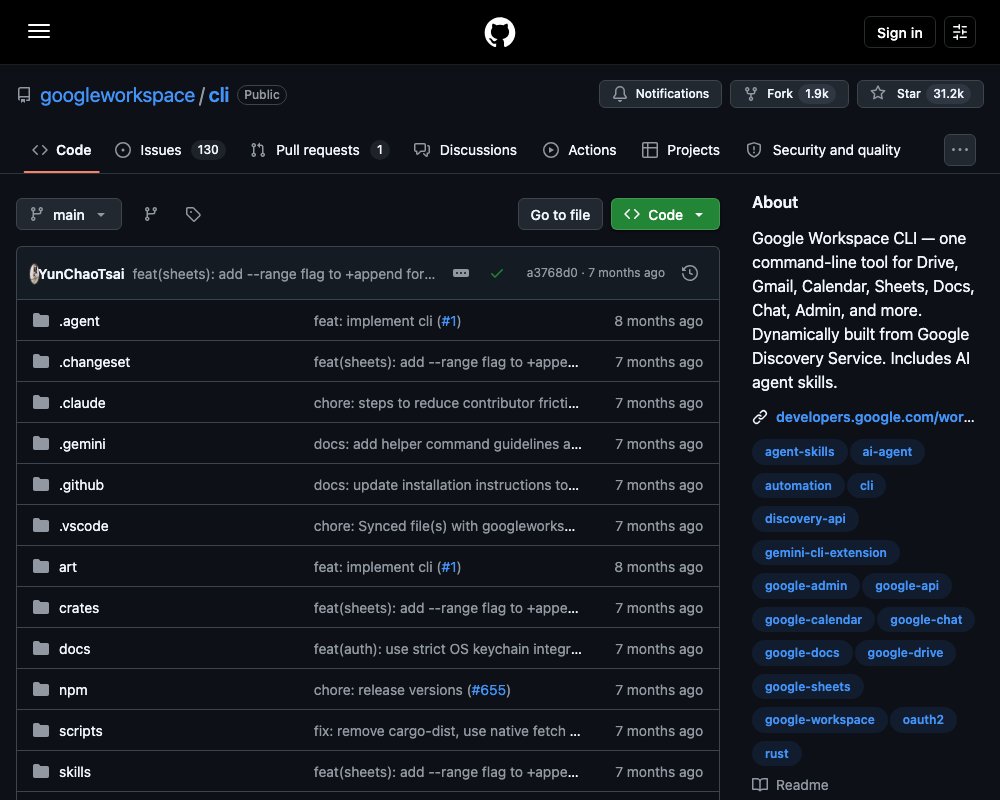The height and width of the screenshot is (800, 1000).
Task: Click the .claude folder icon
Action: coord(41,402)
